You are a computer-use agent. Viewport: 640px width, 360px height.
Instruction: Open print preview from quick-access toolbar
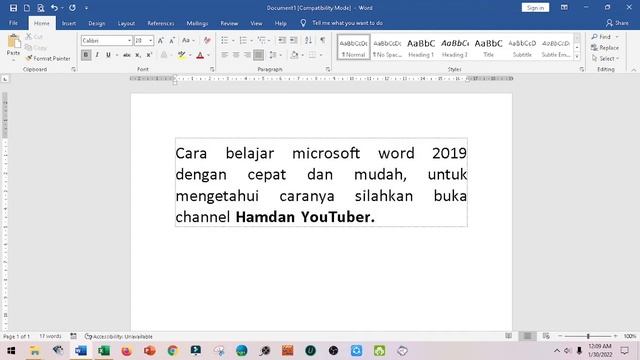point(40,8)
